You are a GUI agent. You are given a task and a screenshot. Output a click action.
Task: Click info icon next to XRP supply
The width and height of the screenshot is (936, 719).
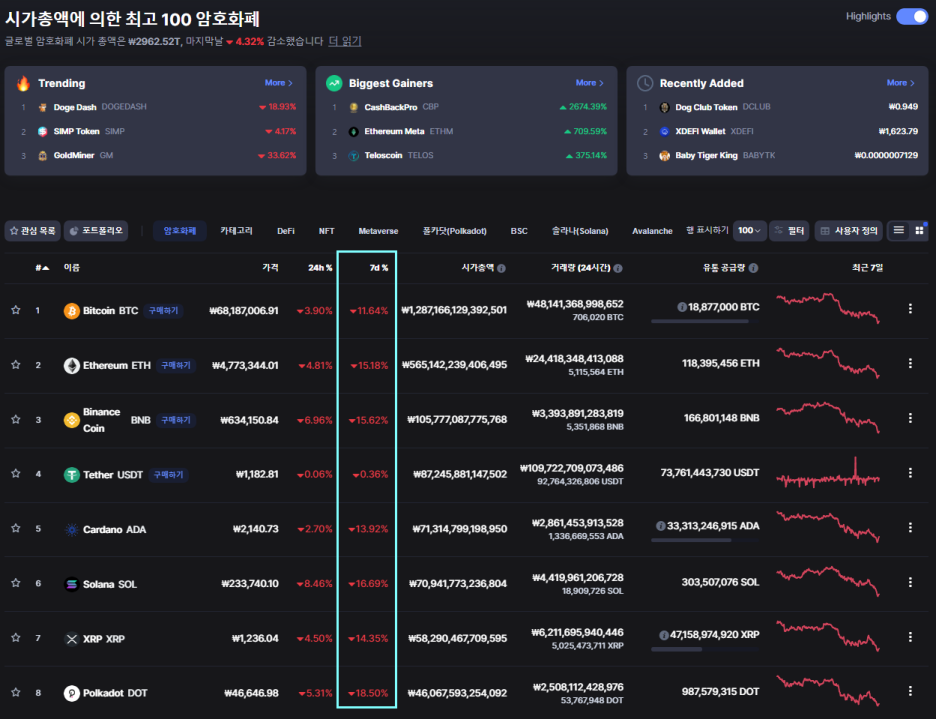(x=663, y=635)
